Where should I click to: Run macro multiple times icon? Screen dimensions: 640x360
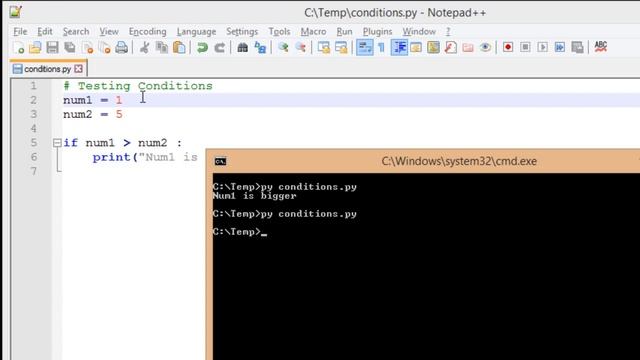click(x=560, y=47)
